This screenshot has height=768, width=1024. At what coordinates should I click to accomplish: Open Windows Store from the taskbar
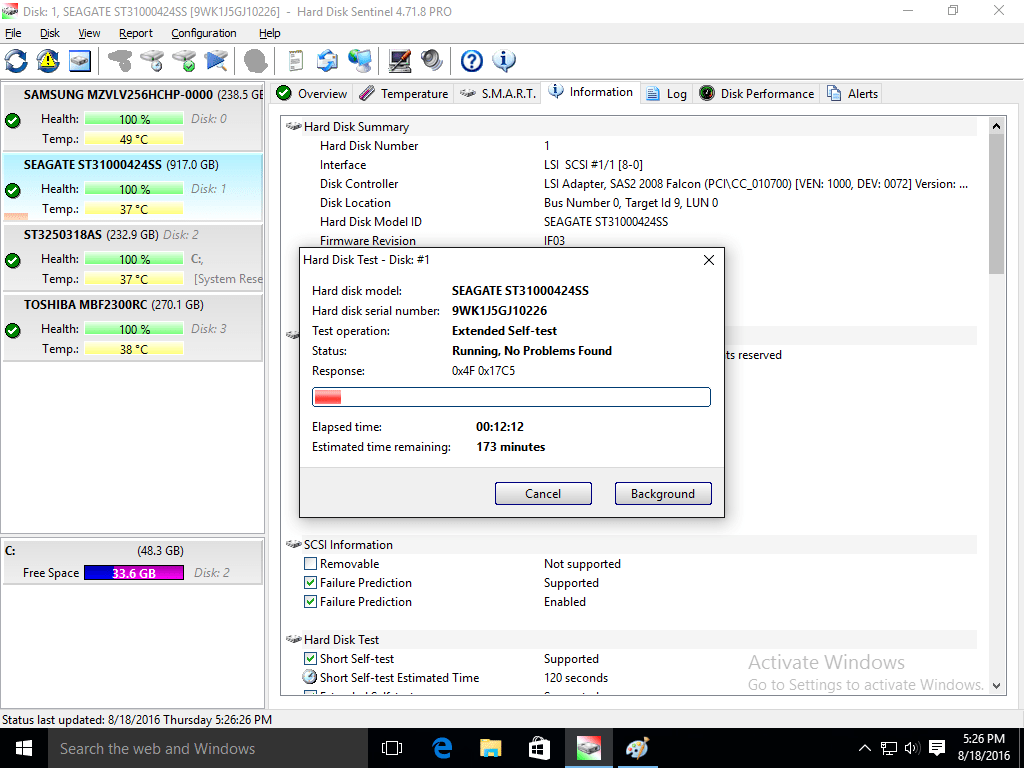539,748
